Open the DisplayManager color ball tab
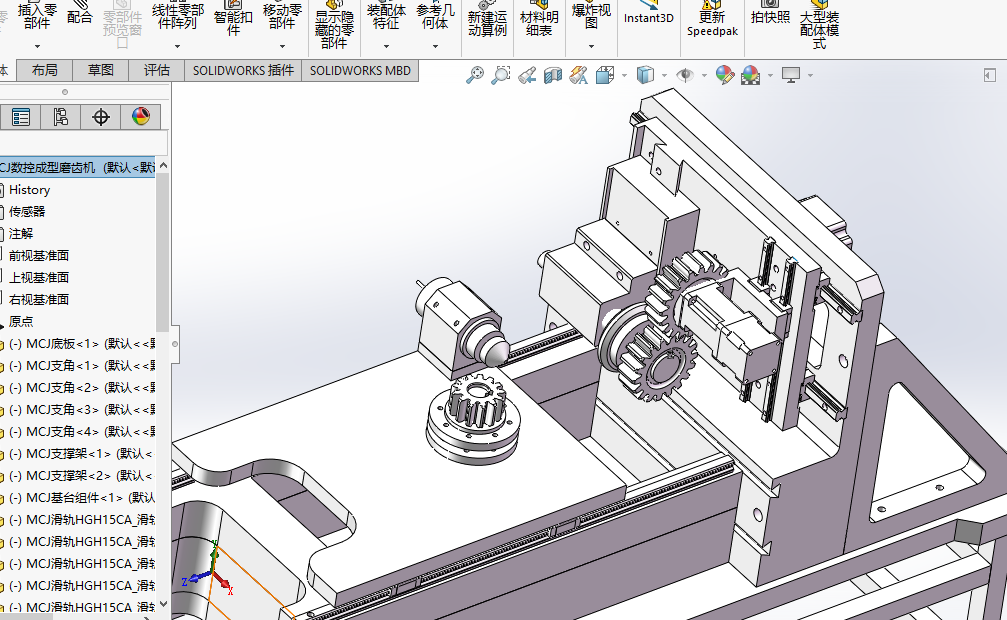 141,117
